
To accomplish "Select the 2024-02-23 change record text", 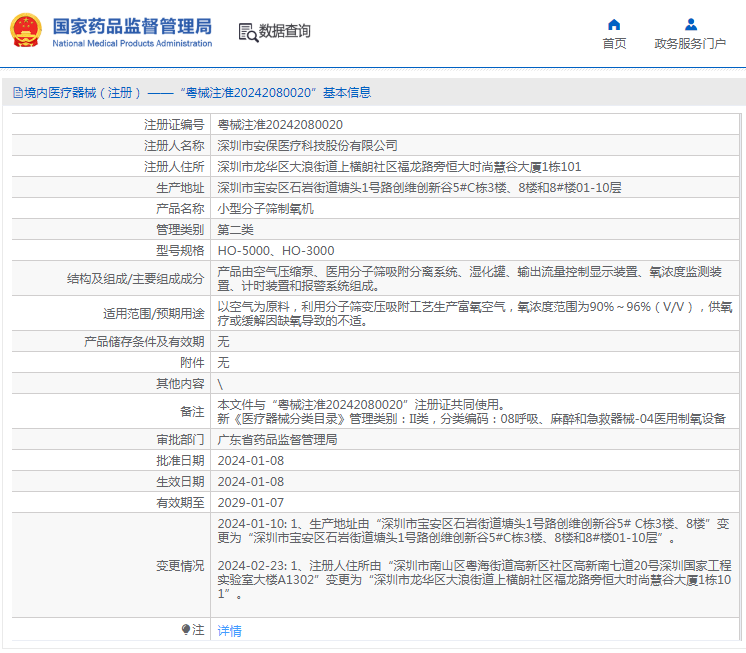I will tap(474, 580).
